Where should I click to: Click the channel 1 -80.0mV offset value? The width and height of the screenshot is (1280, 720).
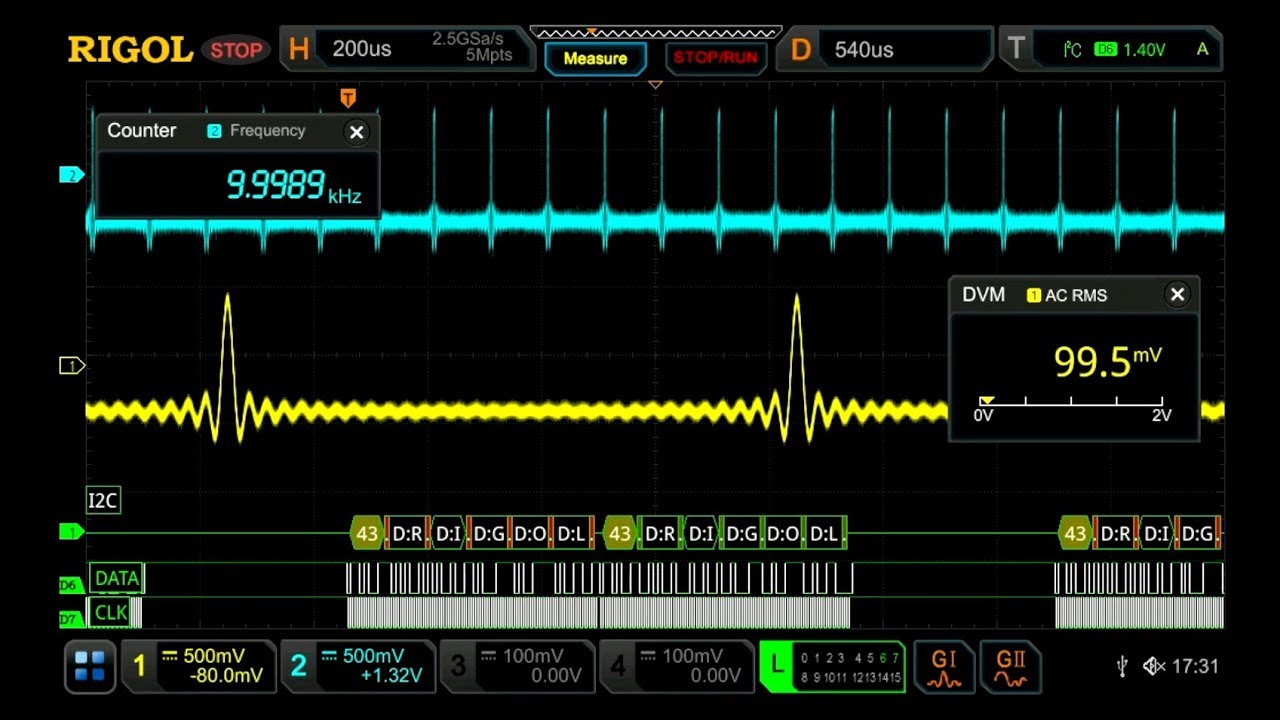tap(228, 677)
